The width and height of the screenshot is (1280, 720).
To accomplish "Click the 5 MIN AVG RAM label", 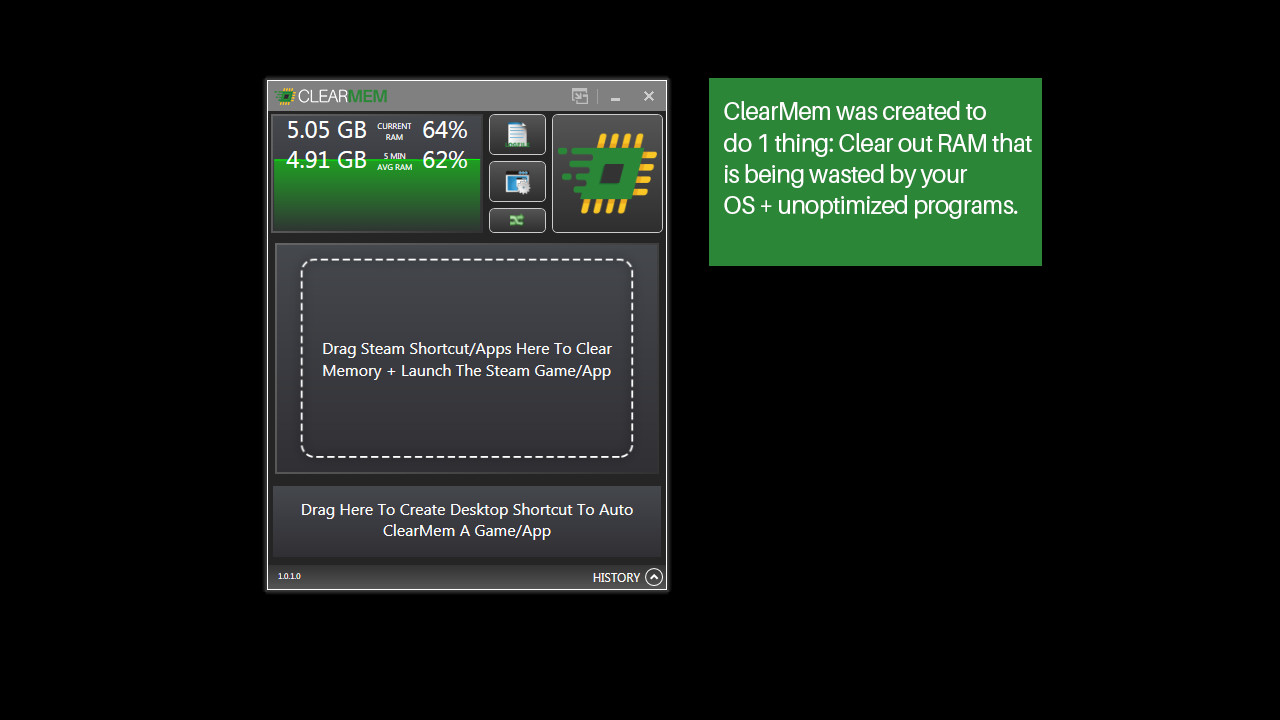I will 394,160.
